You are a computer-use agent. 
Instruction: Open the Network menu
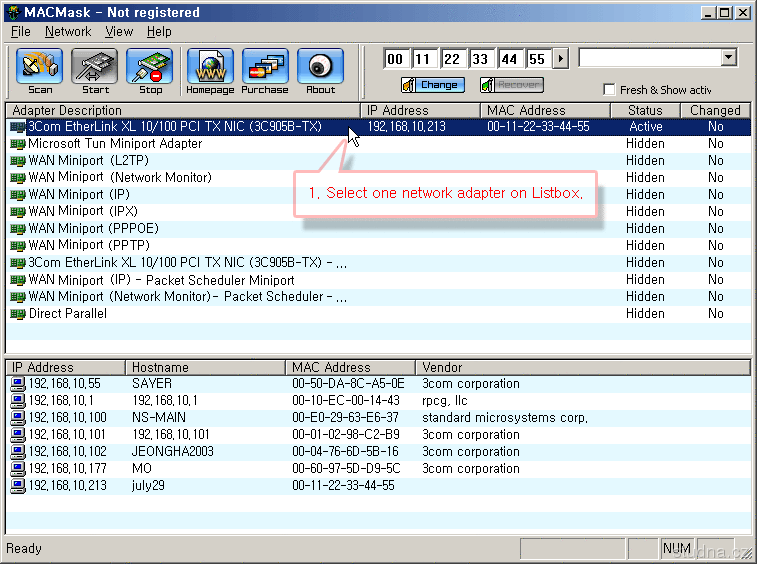[68, 32]
